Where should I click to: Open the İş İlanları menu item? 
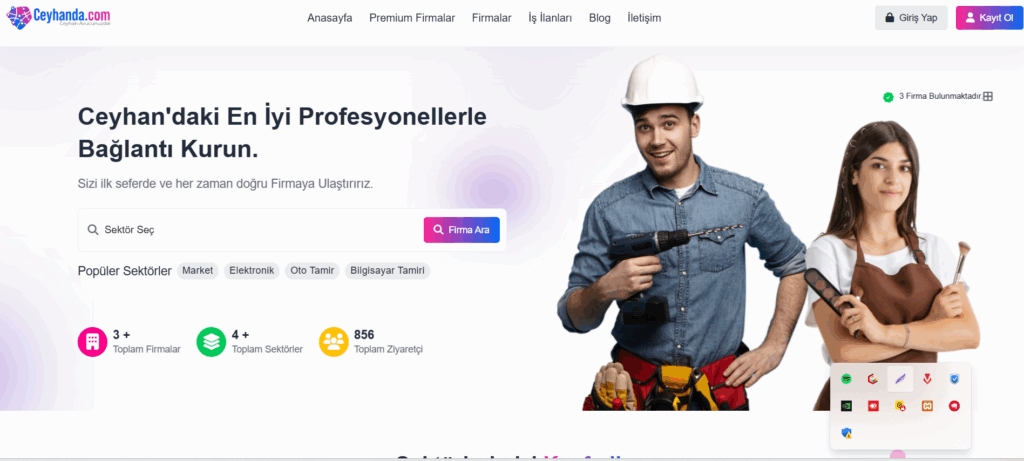[550, 18]
